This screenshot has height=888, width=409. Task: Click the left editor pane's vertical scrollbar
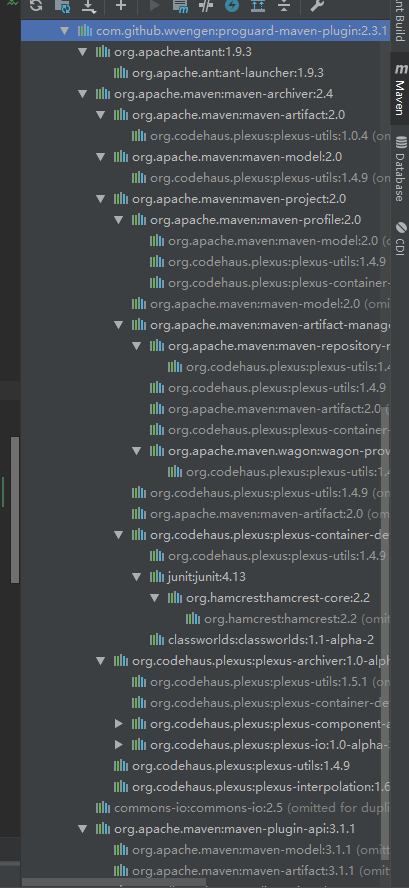pyautogui.click(x=15, y=510)
